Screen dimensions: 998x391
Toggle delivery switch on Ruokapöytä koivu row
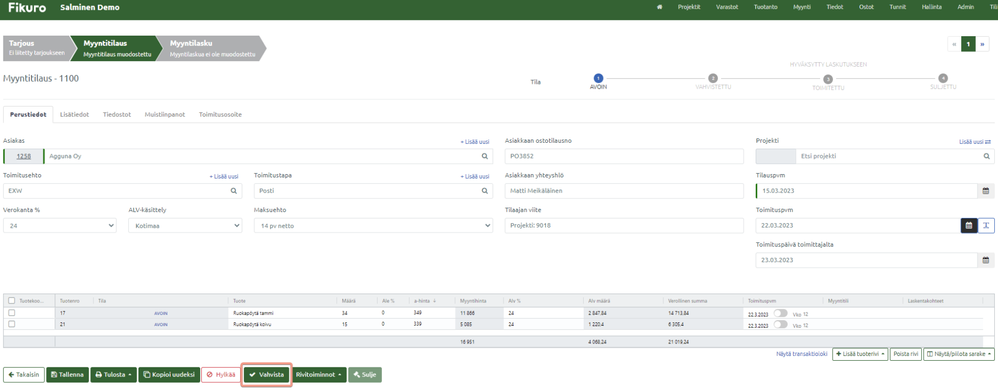781,324
